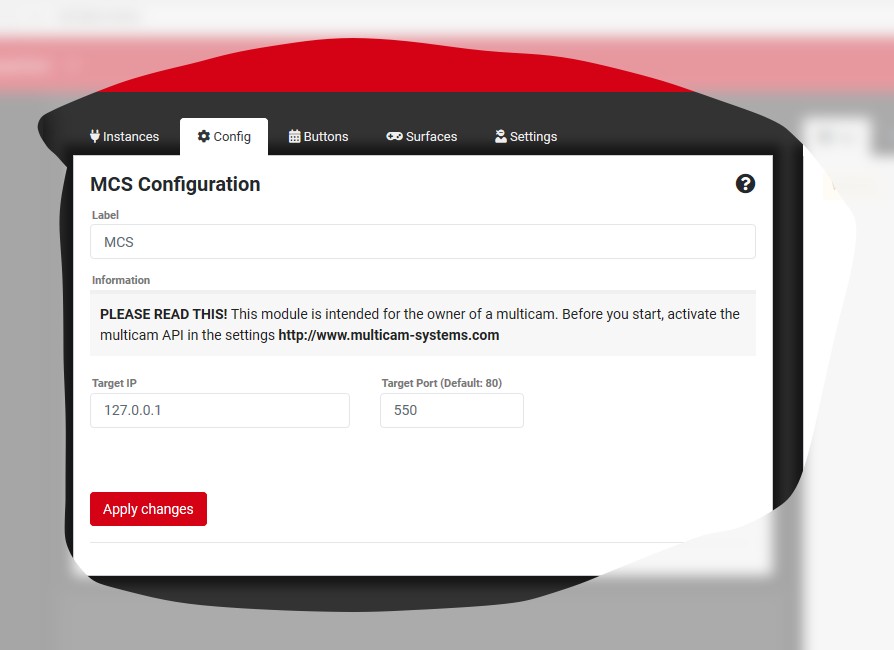Click the gear icon on the Config tab

(206, 136)
